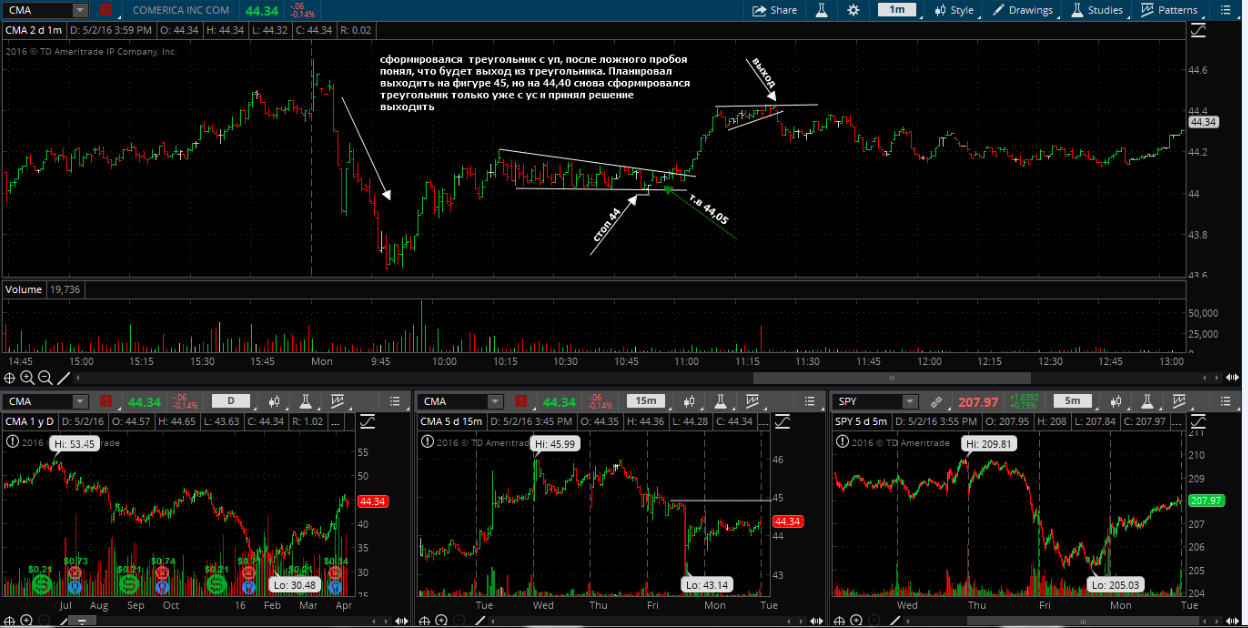
Task: Click the CMA symbol field in main chart
Action: [x=39, y=10]
